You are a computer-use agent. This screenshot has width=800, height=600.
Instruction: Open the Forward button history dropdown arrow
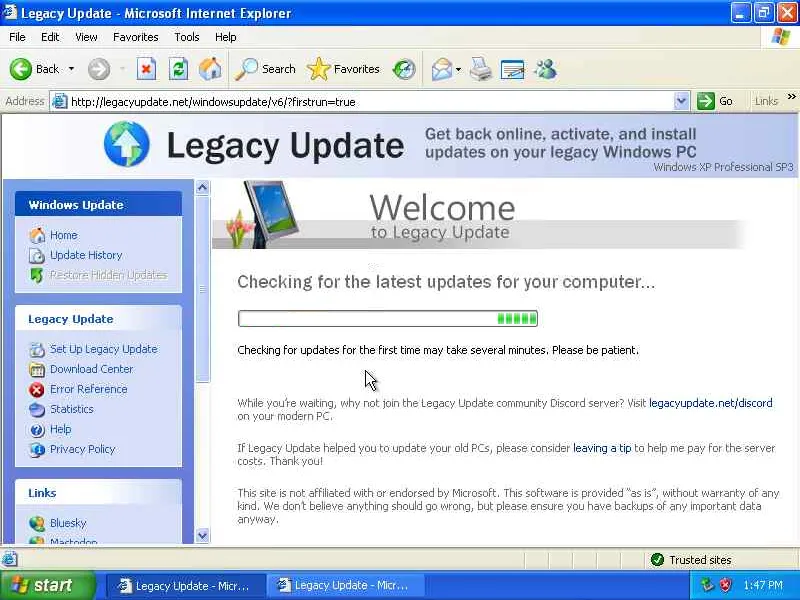pyautogui.click(x=122, y=69)
